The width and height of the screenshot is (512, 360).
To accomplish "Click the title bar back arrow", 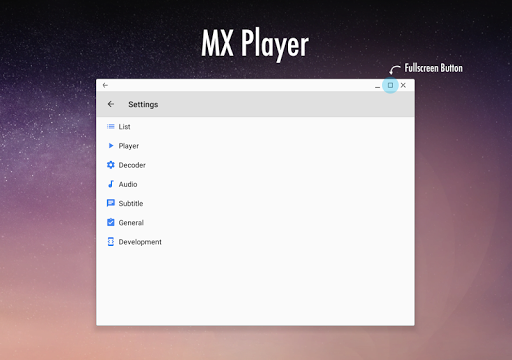I will point(105,85).
